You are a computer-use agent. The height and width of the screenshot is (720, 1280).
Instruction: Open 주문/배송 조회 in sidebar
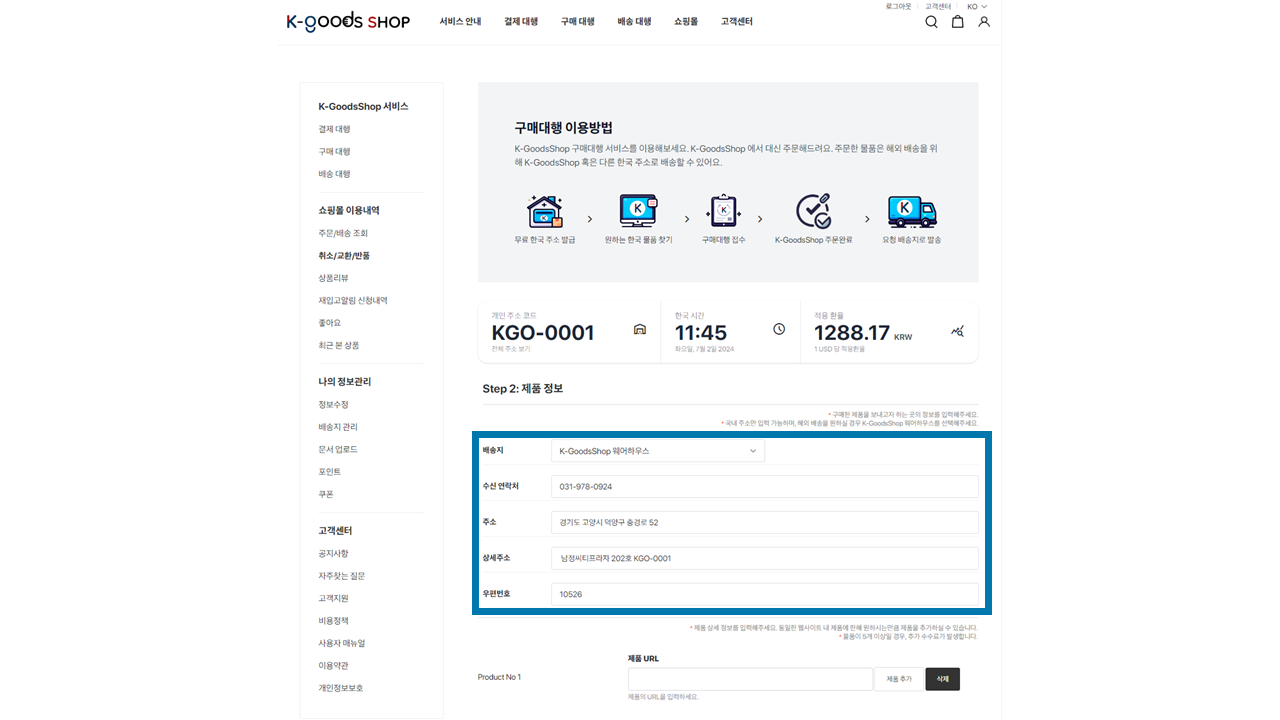pos(343,233)
